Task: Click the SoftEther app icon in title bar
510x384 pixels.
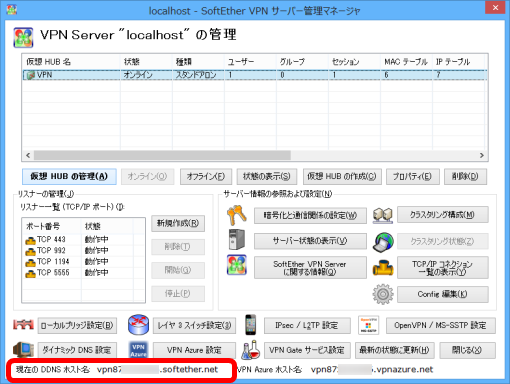Action: (12, 10)
